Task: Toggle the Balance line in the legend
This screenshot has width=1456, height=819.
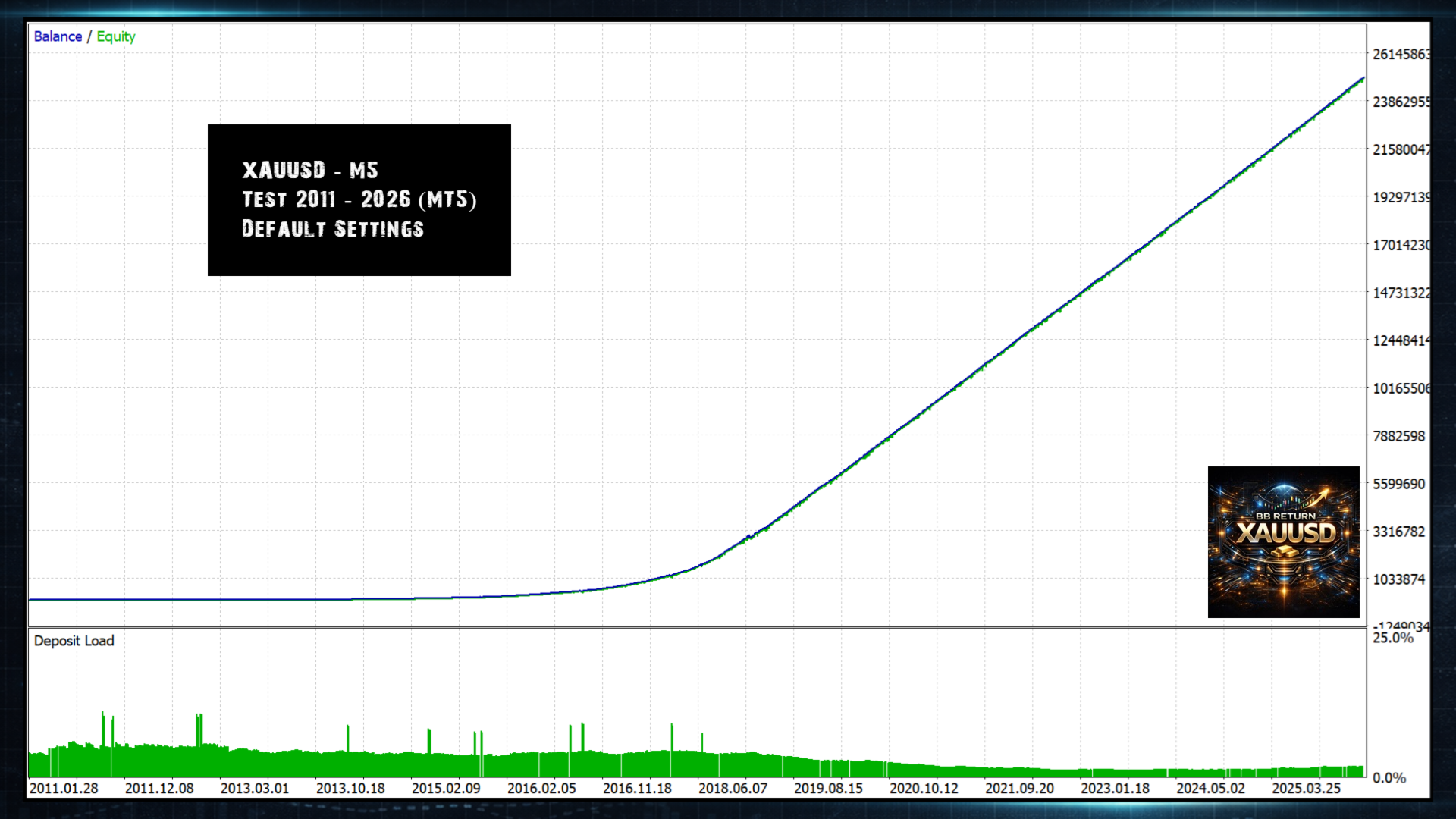Action: pos(58,36)
